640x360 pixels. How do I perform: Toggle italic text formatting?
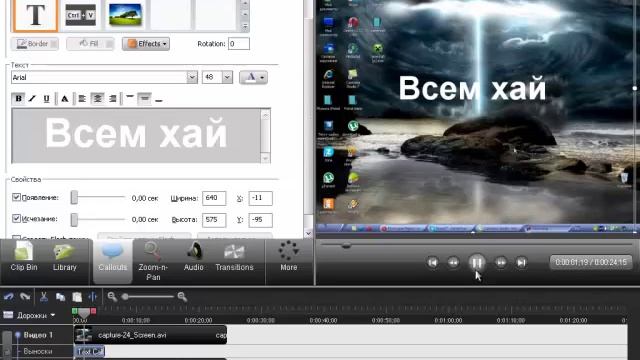point(32,98)
